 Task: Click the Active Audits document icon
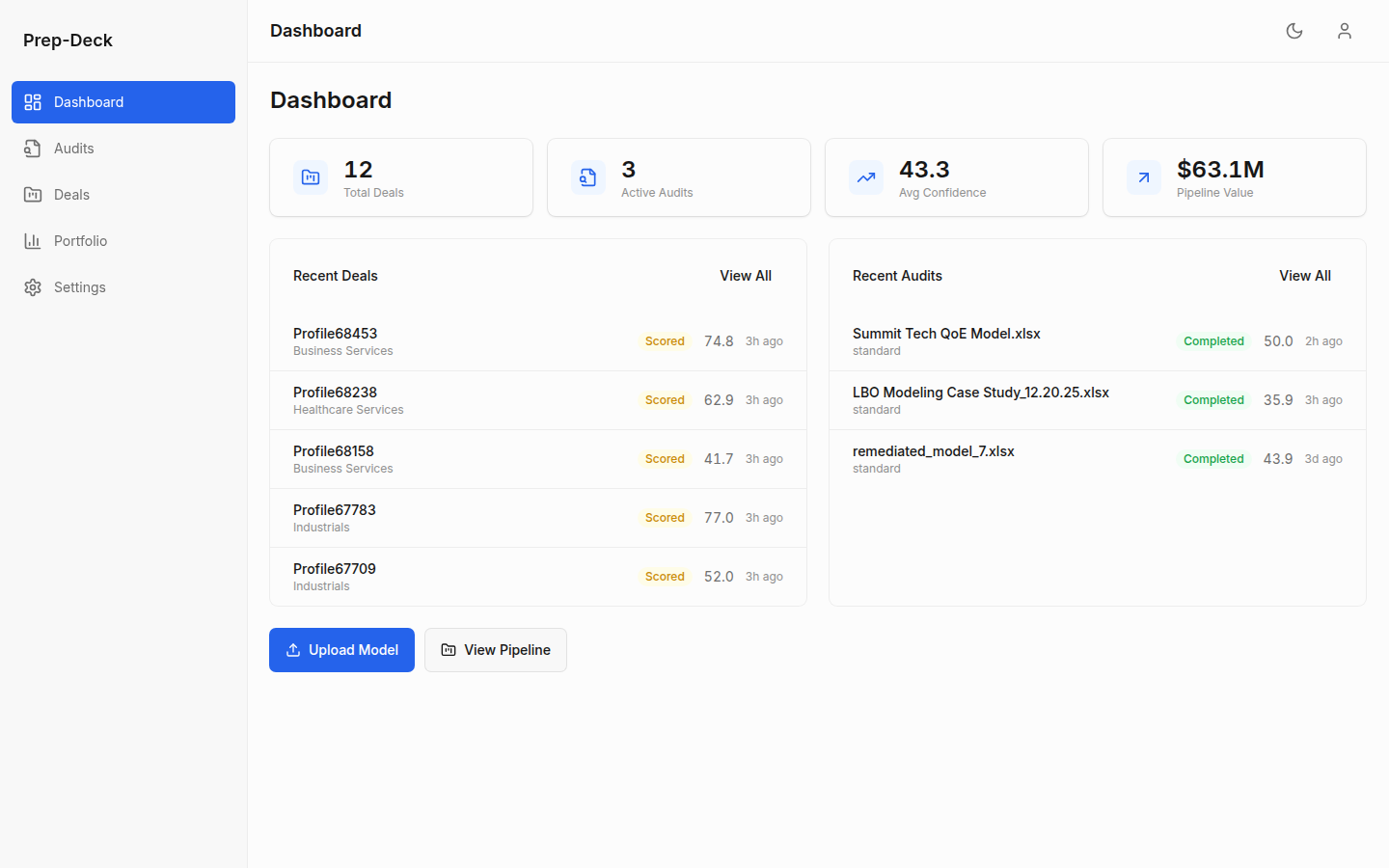(588, 177)
